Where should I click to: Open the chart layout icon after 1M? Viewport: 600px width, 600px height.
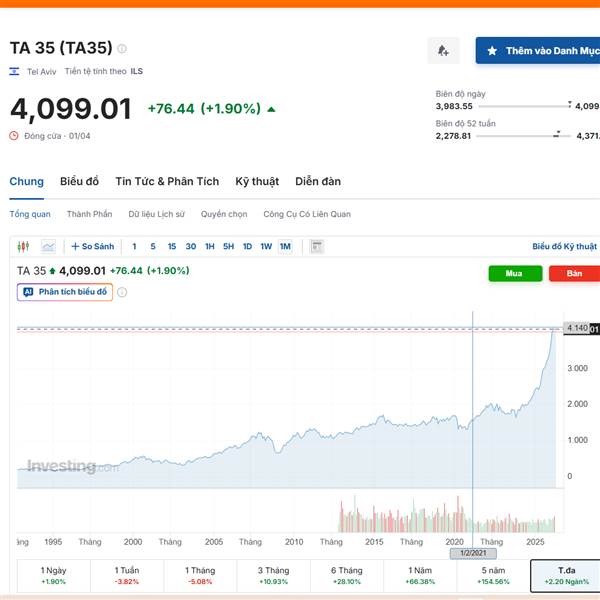click(317, 246)
